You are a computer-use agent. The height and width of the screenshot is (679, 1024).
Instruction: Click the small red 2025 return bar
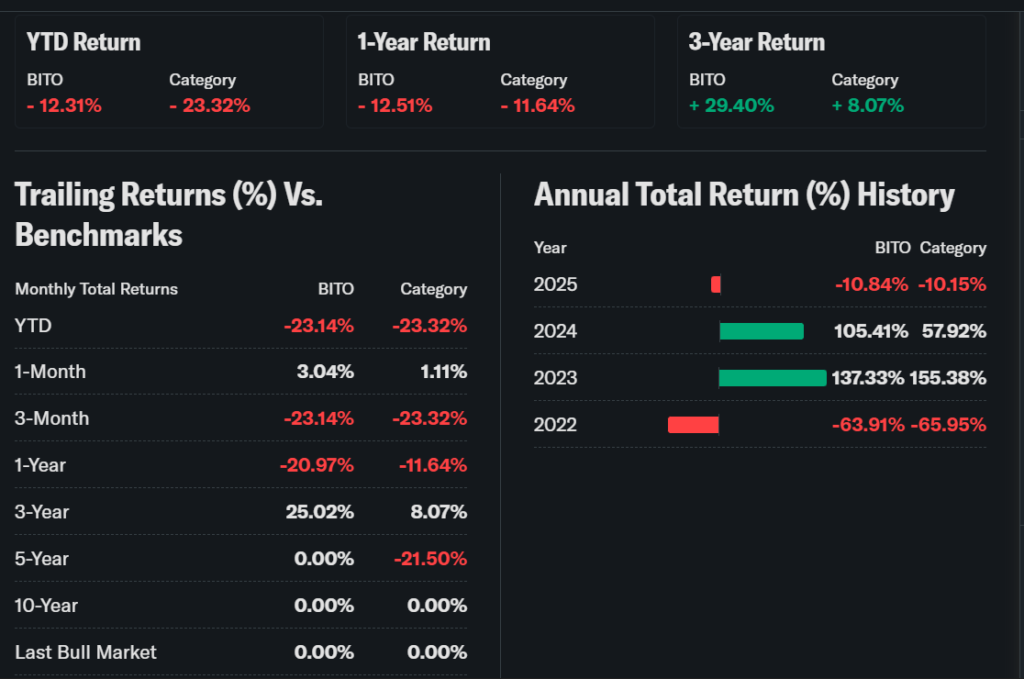716,284
